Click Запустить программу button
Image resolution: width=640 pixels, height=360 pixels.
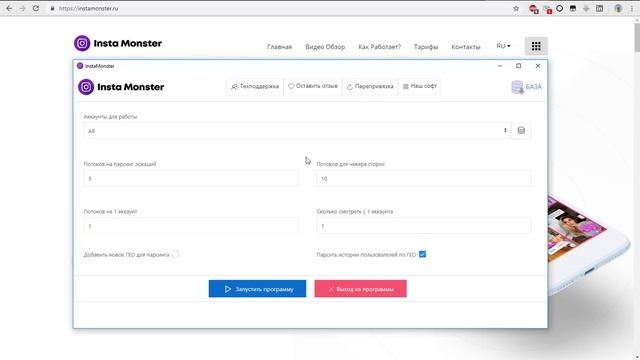(257, 289)
